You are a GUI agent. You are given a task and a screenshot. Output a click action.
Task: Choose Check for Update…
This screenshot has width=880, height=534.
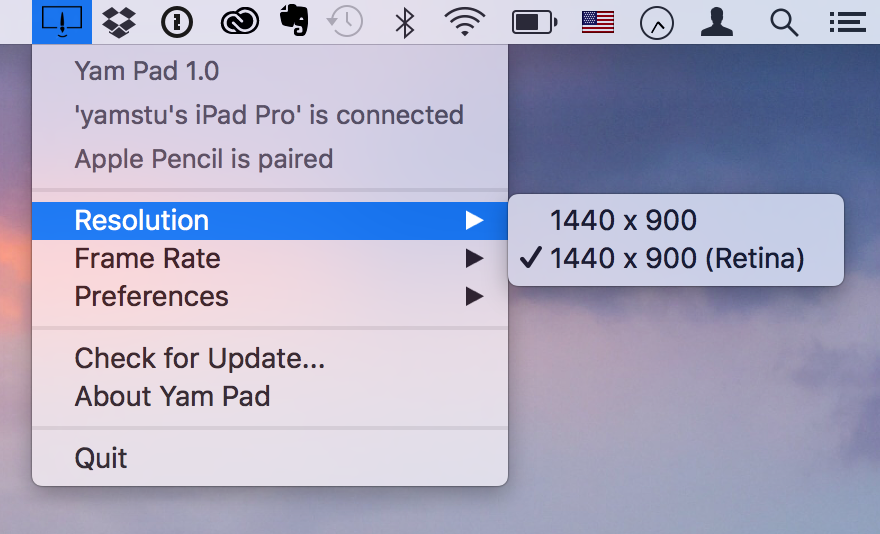tap(270, 358)
